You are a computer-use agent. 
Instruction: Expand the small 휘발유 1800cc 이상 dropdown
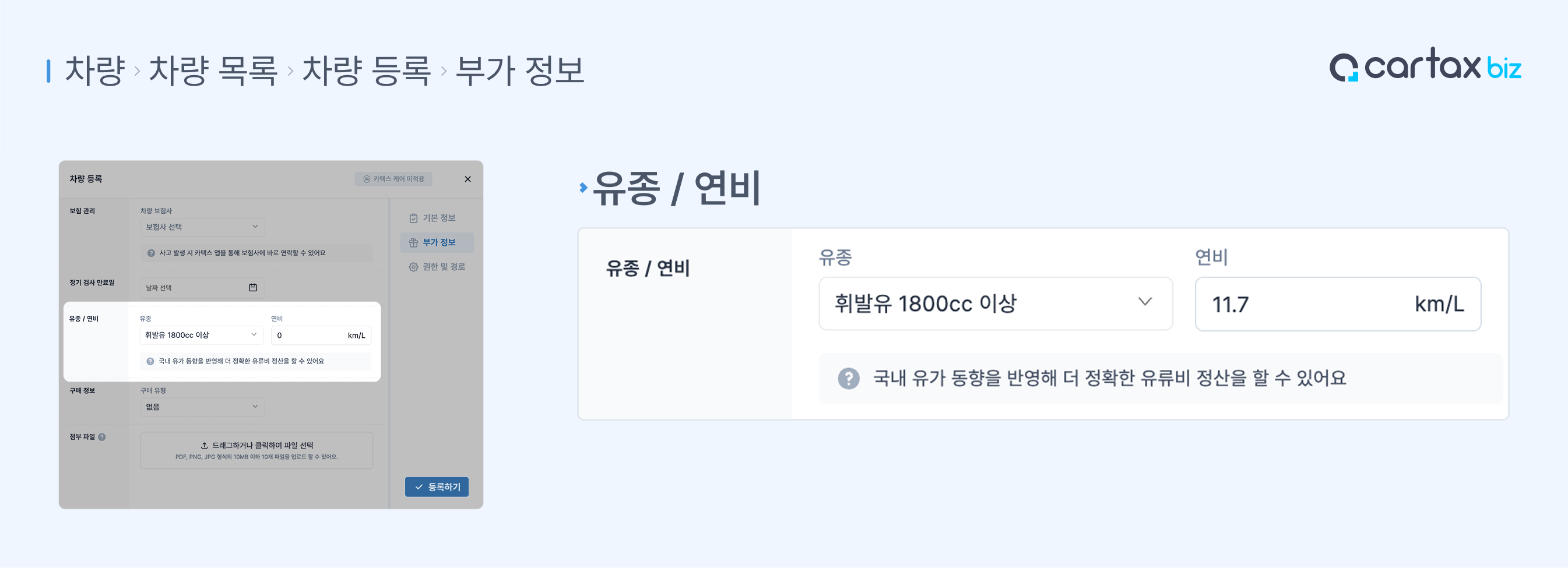point(201,335)
